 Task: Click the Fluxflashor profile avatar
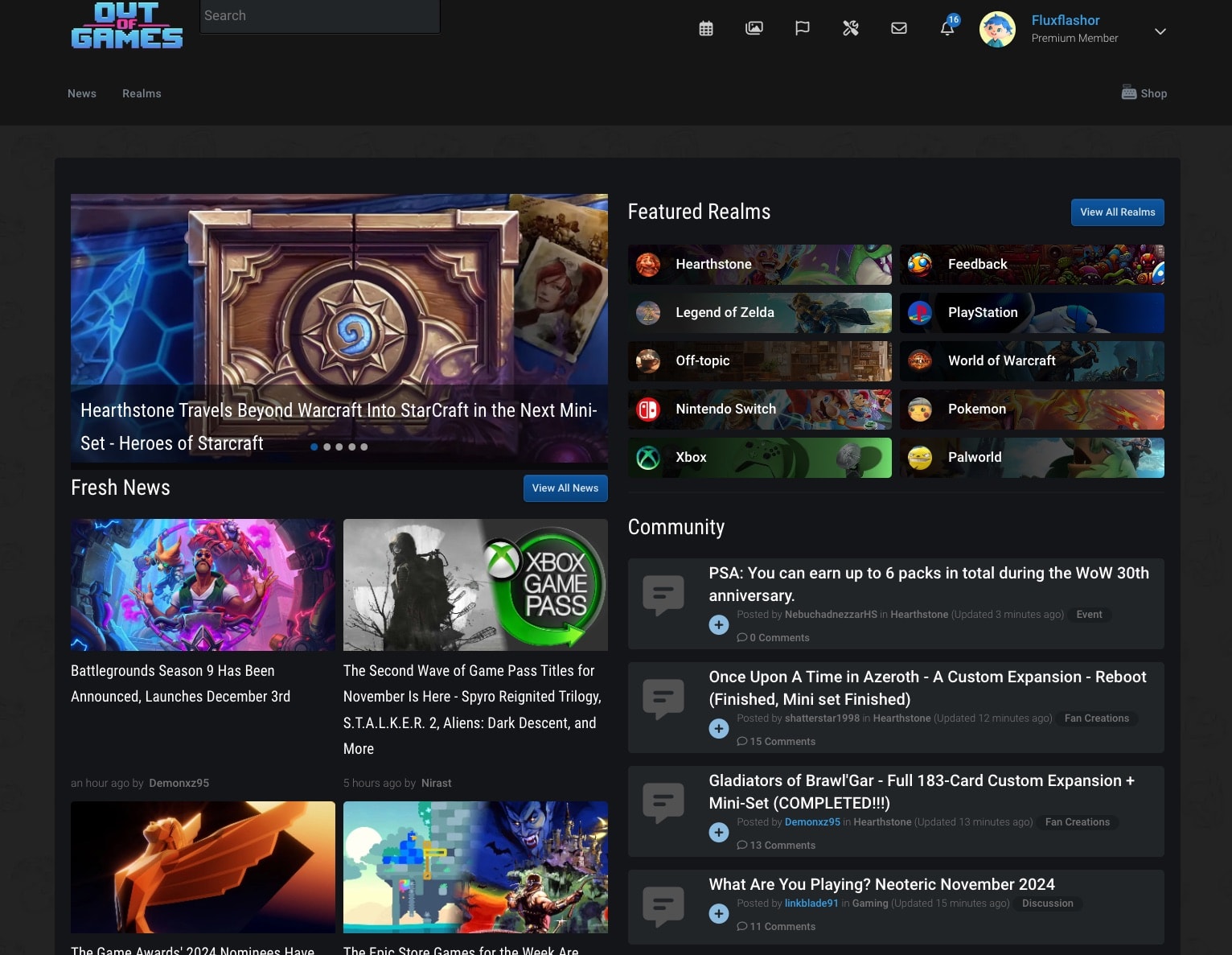tap(997, 30)
